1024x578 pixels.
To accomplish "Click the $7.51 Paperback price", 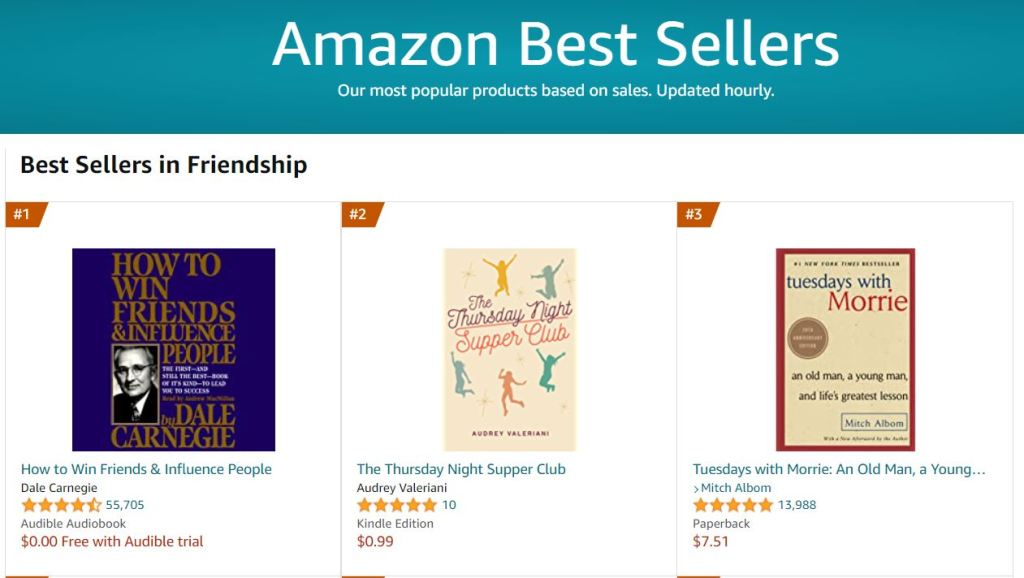I will pyautogui.click(x=711, y=541).
